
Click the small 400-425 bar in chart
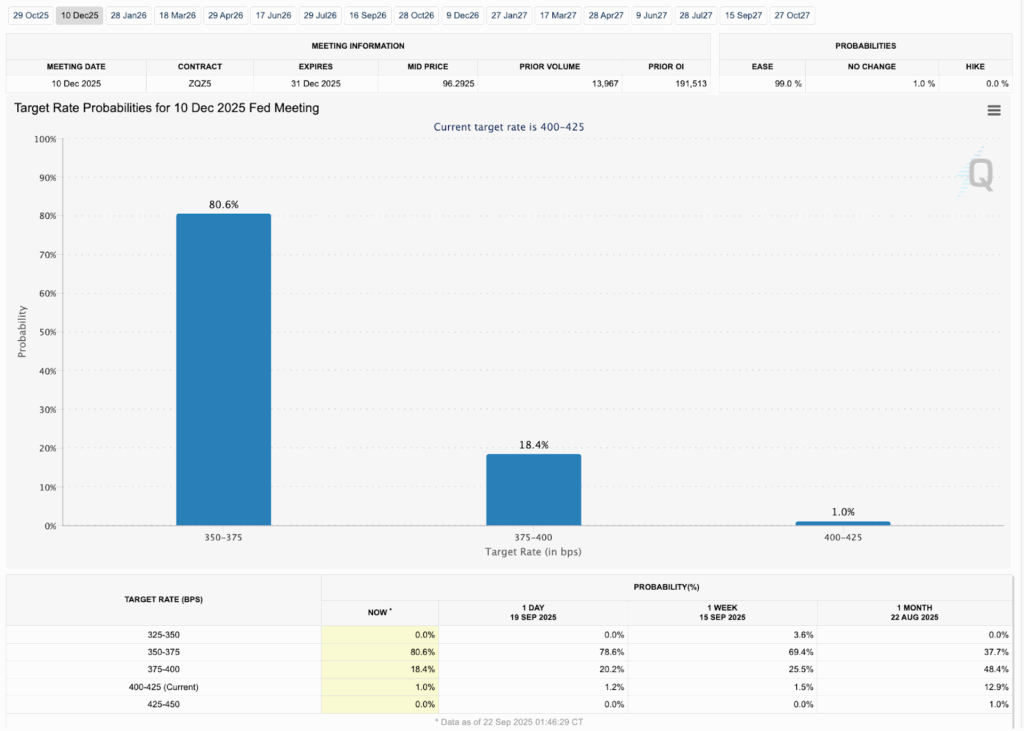coord(843,523)
